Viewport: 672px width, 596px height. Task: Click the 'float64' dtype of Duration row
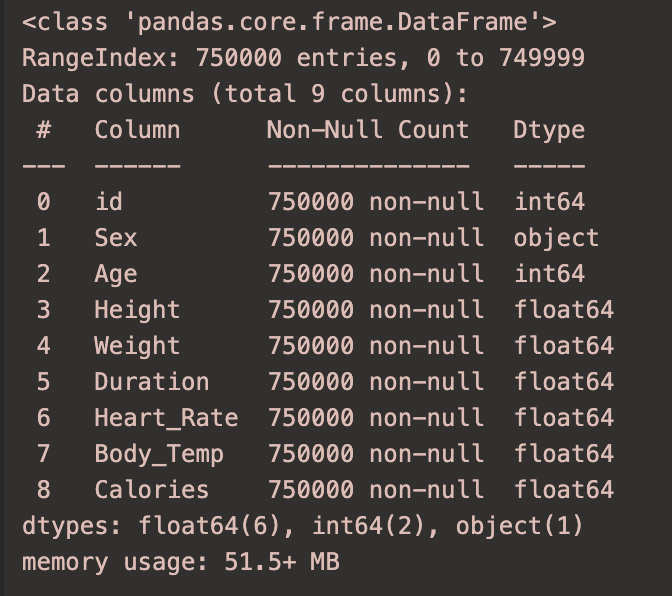point(564,381)
